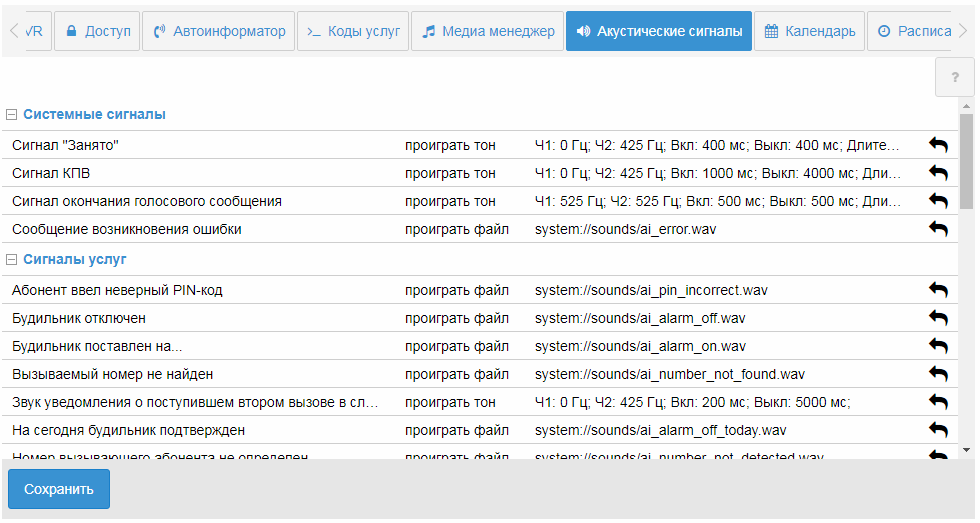Screen dimensions: 980x523
Task: Open the Доступ tab
Action: pos(97,31)
